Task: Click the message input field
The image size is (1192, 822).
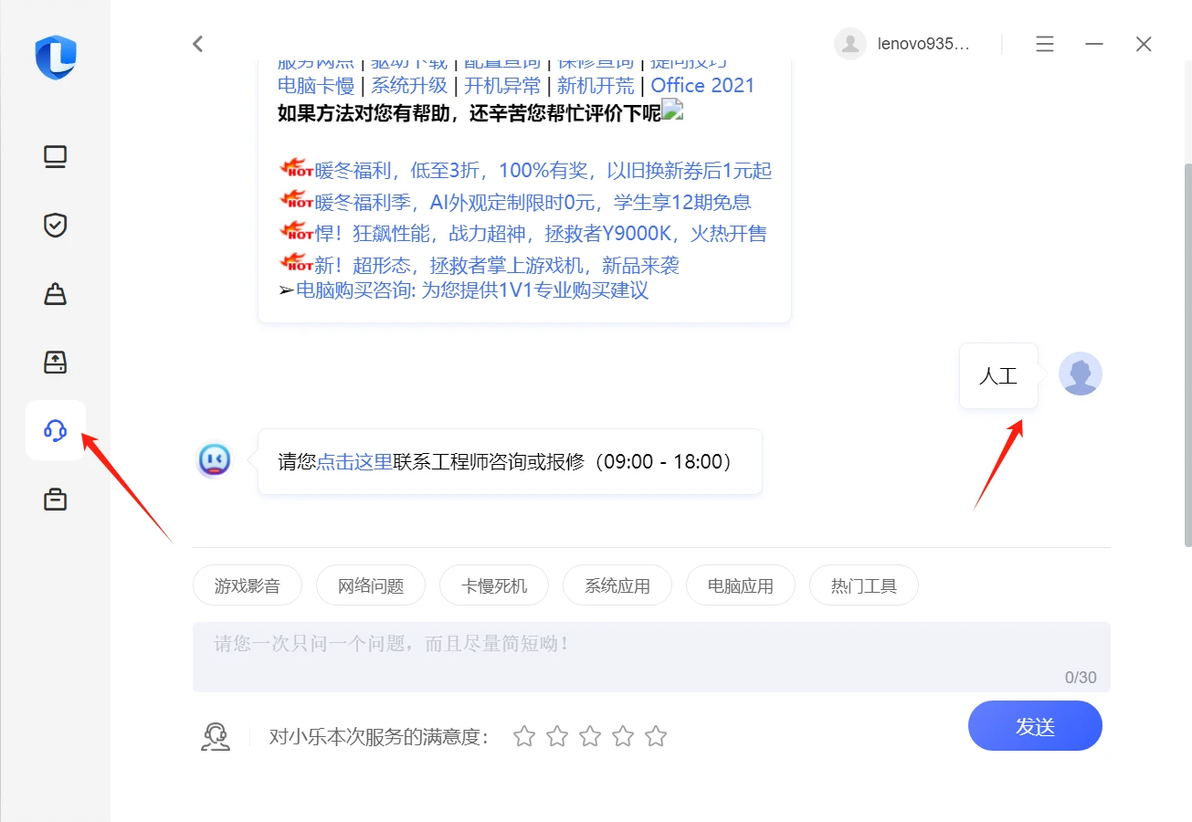Action: [651, 657]
